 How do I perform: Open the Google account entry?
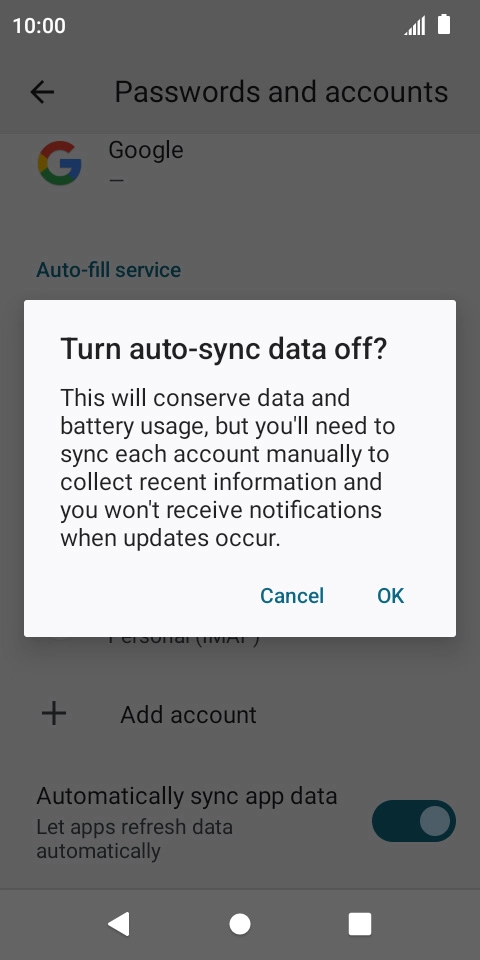(240, 163)
